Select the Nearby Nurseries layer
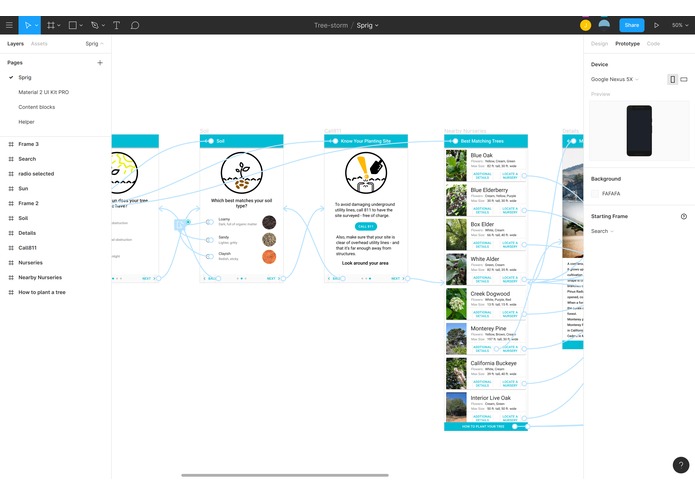 (x=40, y=278)
